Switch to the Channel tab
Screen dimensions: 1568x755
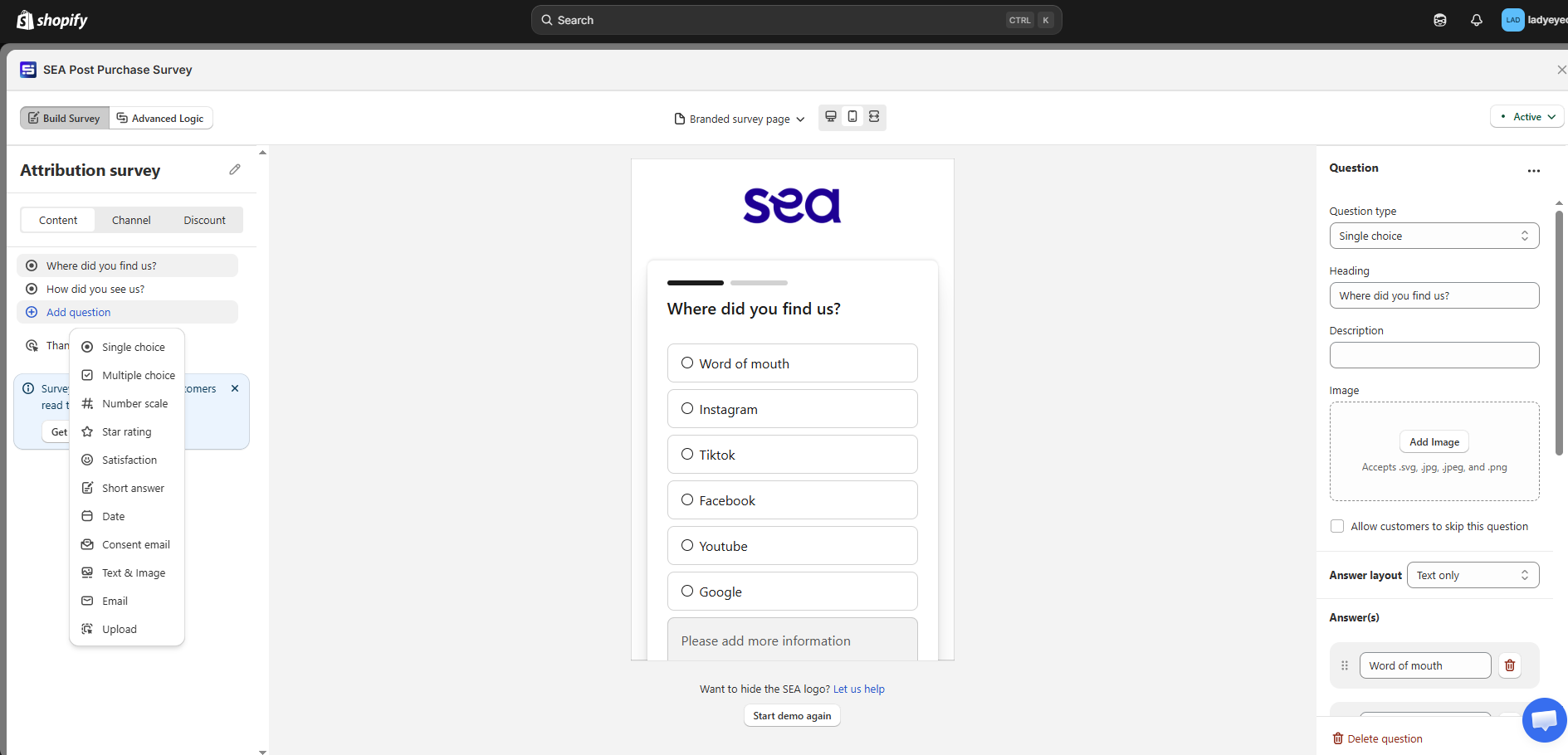131,220
